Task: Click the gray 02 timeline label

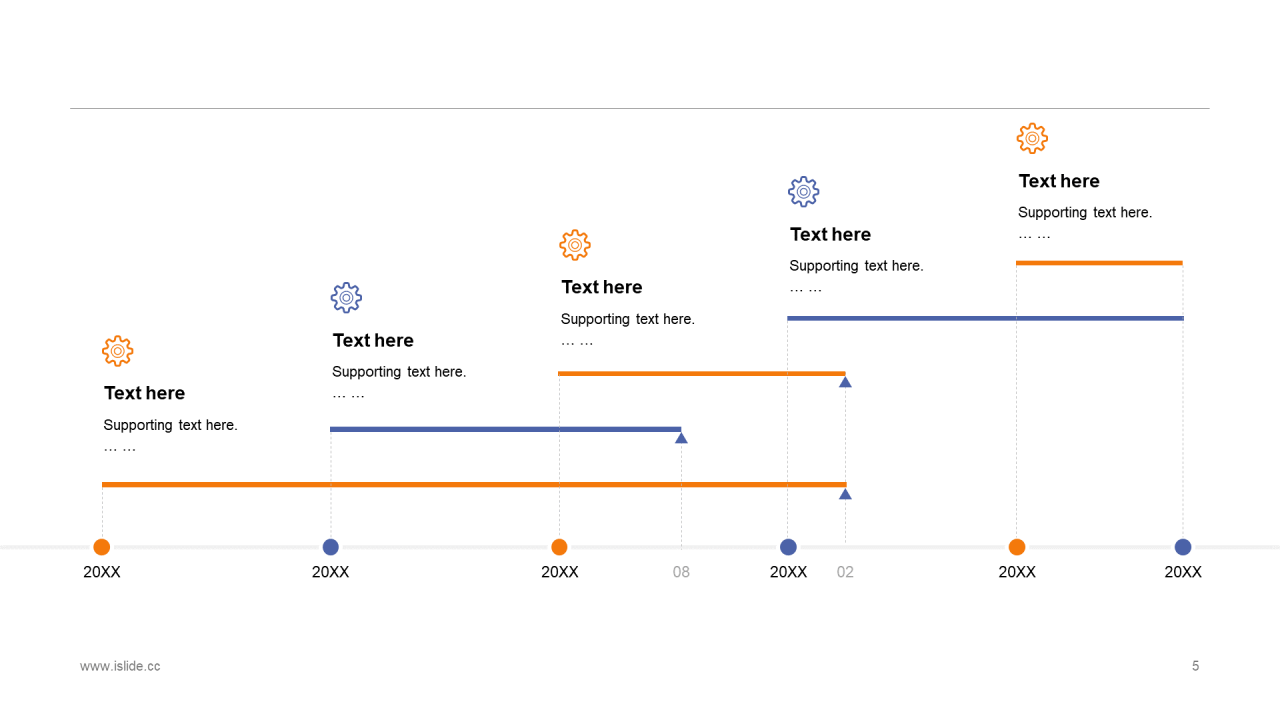Action: pos(845,572)
